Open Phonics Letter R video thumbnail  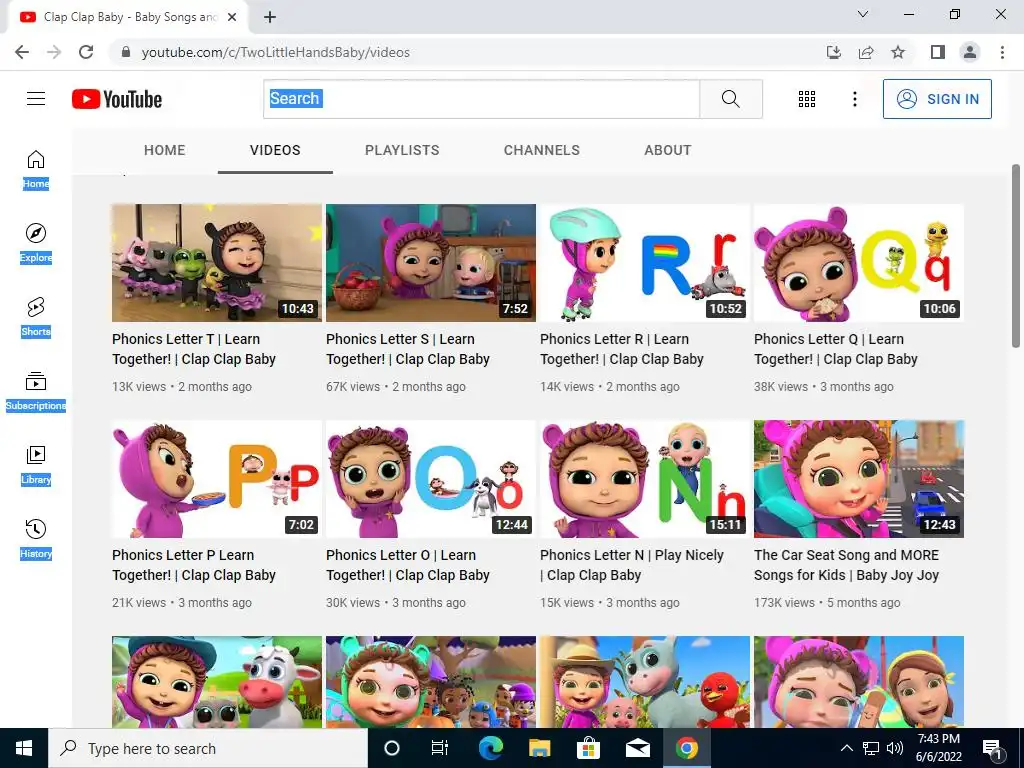(x=645, y=263)
